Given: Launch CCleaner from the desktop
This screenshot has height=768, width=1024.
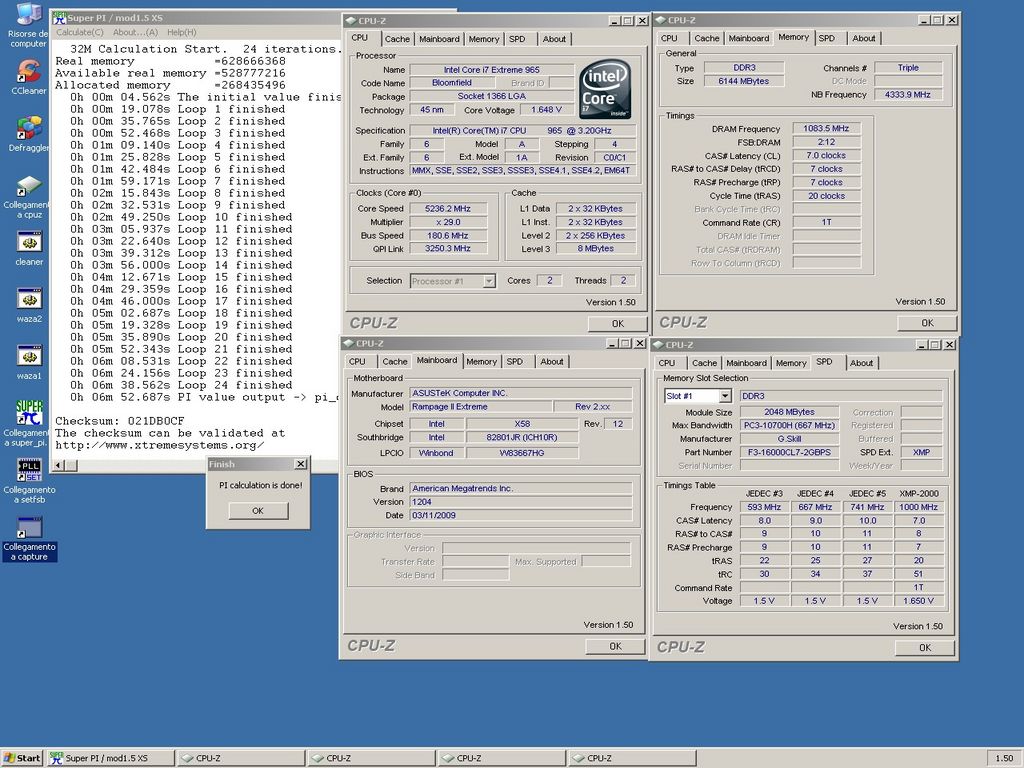Looking at the screenshot, I should pyautogui.click(x=29, y=77).
